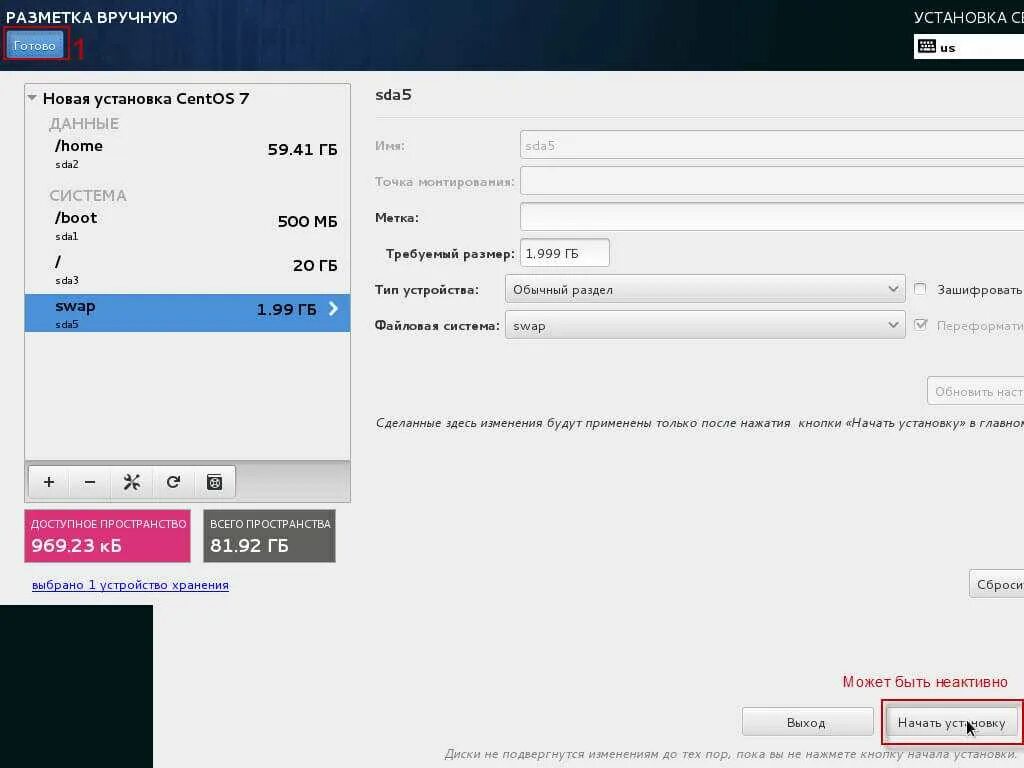
Task: Click the 20 ГБ size value
Action: [x=315, y=265]
